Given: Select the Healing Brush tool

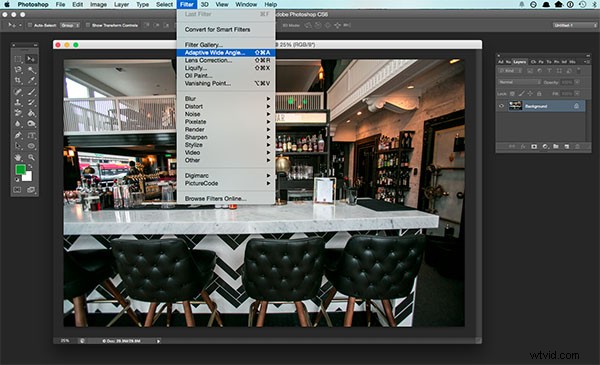Looking at the screenshot, I should click(x=18, y=91).
